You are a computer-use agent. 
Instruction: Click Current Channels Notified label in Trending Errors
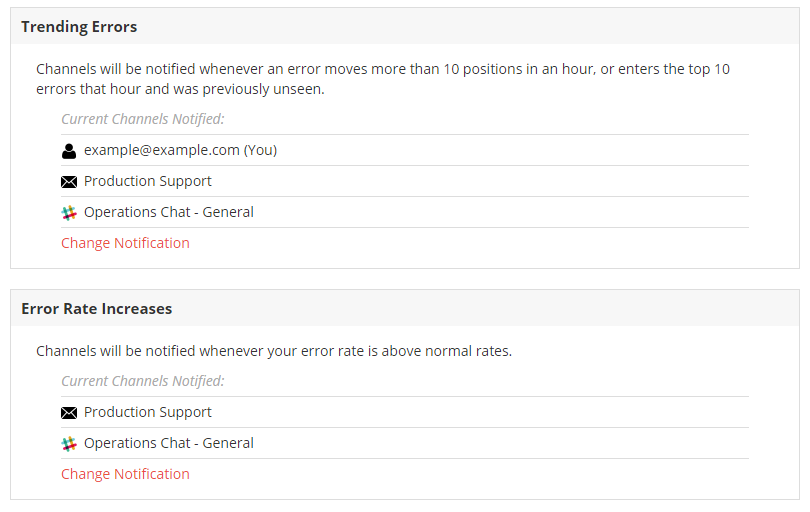143,119
